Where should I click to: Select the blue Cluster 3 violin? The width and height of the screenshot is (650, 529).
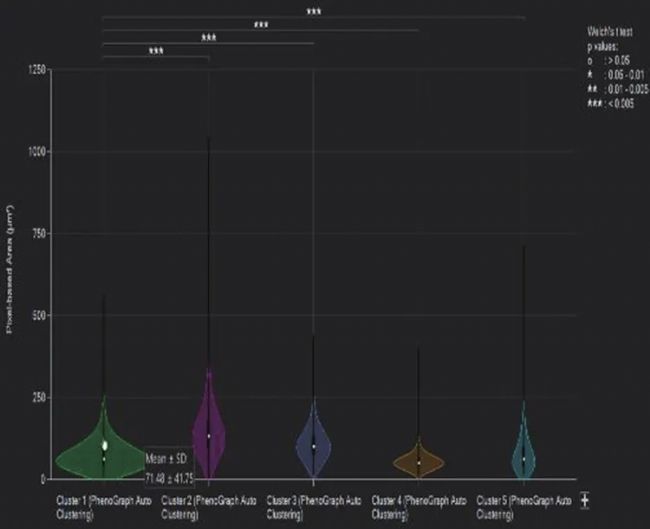tap(313, 445)
